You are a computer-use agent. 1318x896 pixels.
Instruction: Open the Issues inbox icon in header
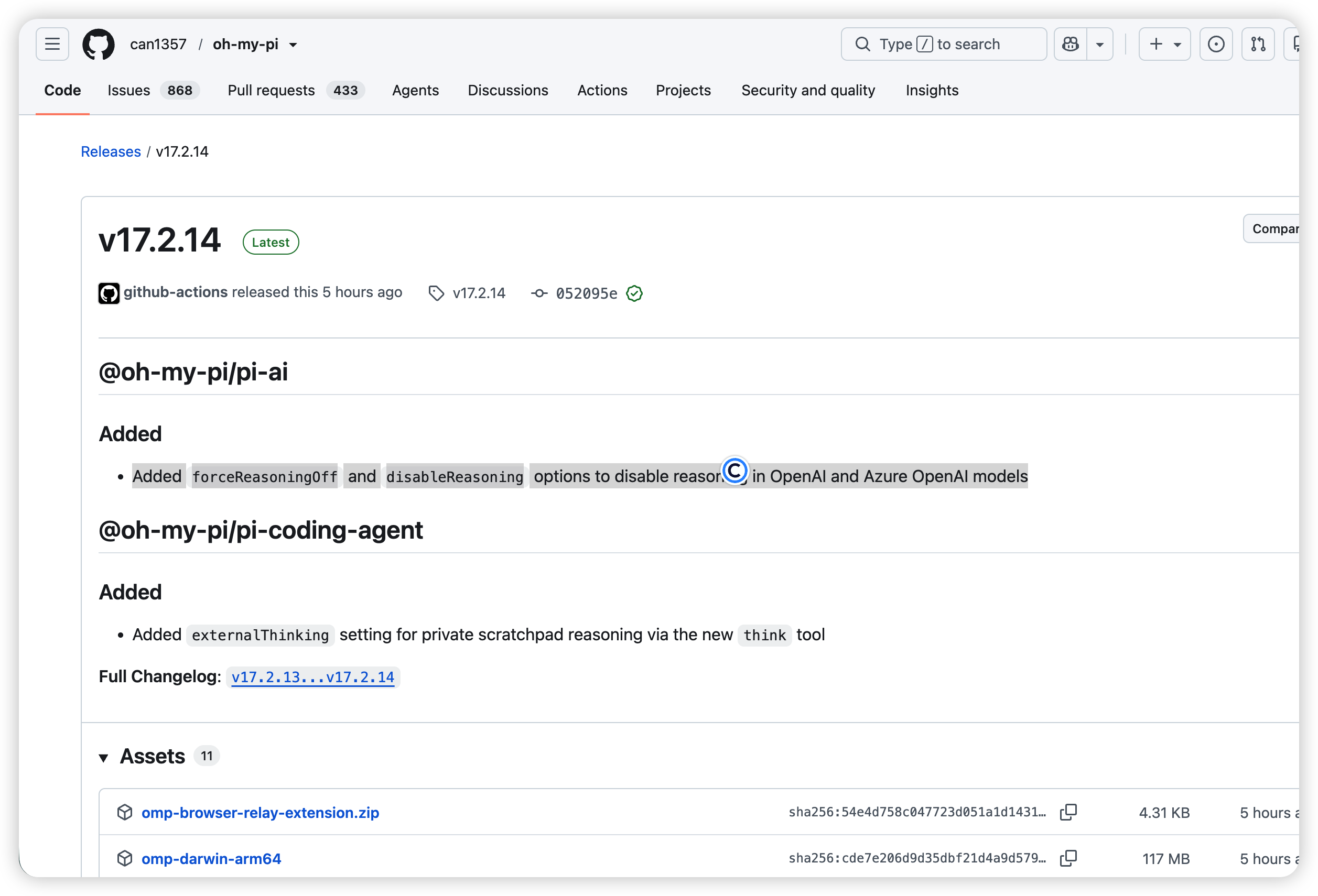tap(1216, 44)
